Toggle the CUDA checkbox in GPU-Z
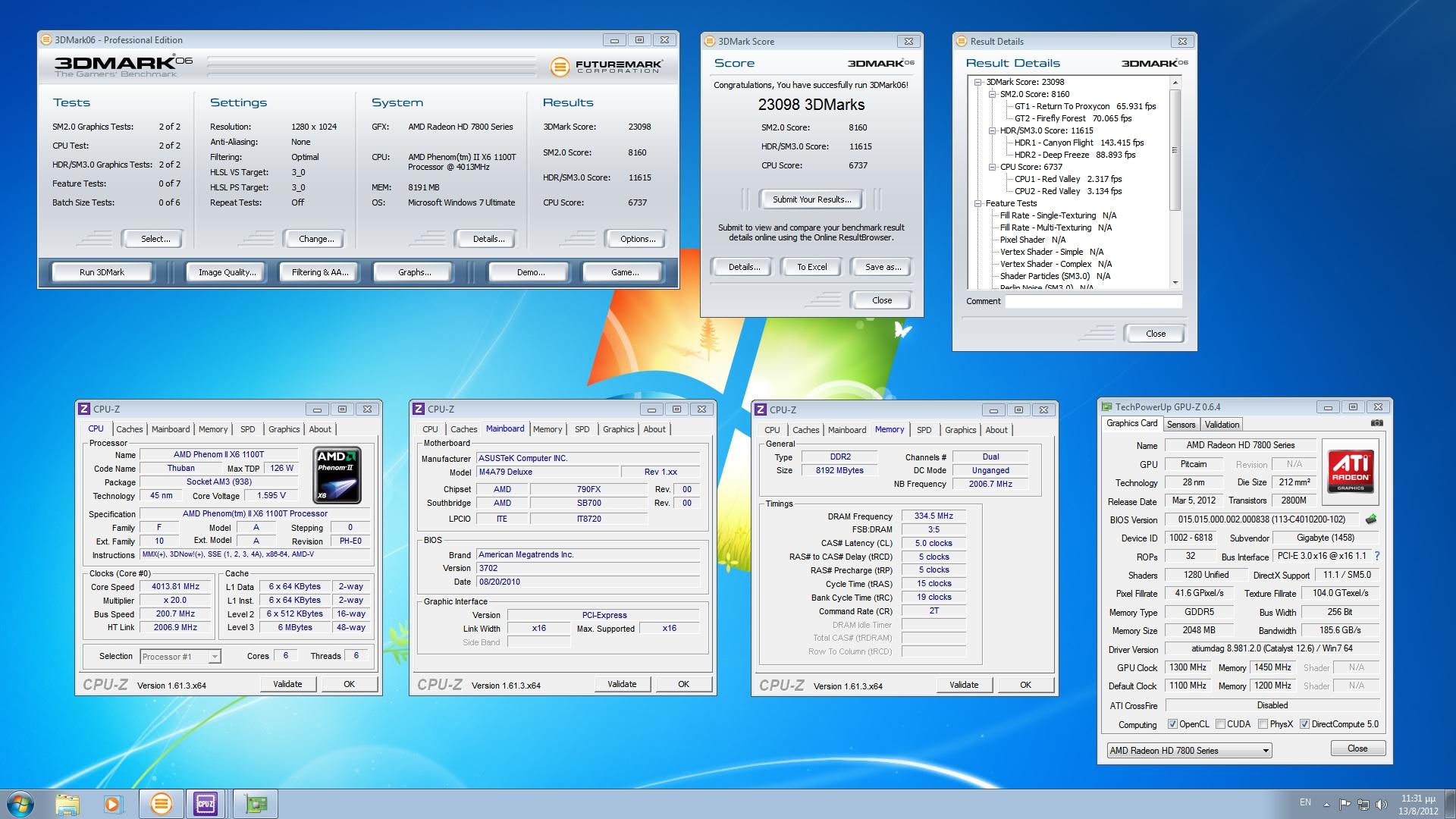The height and width of the screenshot is (819, 1456). tap(1220, 724)
